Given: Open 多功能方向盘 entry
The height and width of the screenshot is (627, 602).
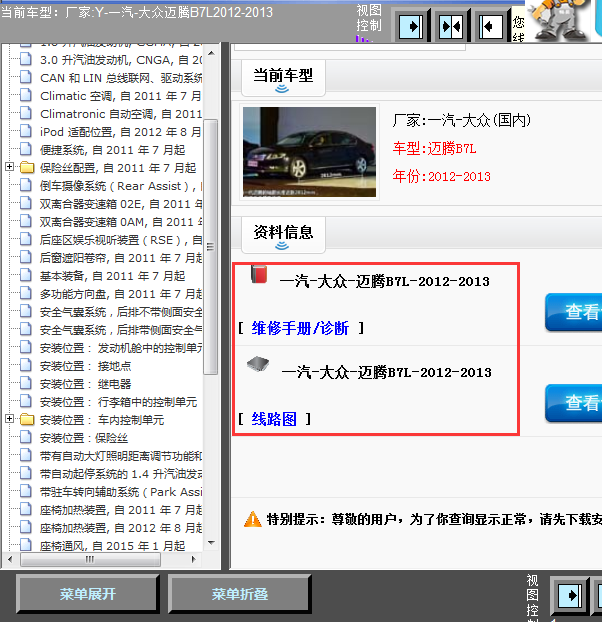Looking at the screenshot, I should pyautogui.click(x=121, y=294).
